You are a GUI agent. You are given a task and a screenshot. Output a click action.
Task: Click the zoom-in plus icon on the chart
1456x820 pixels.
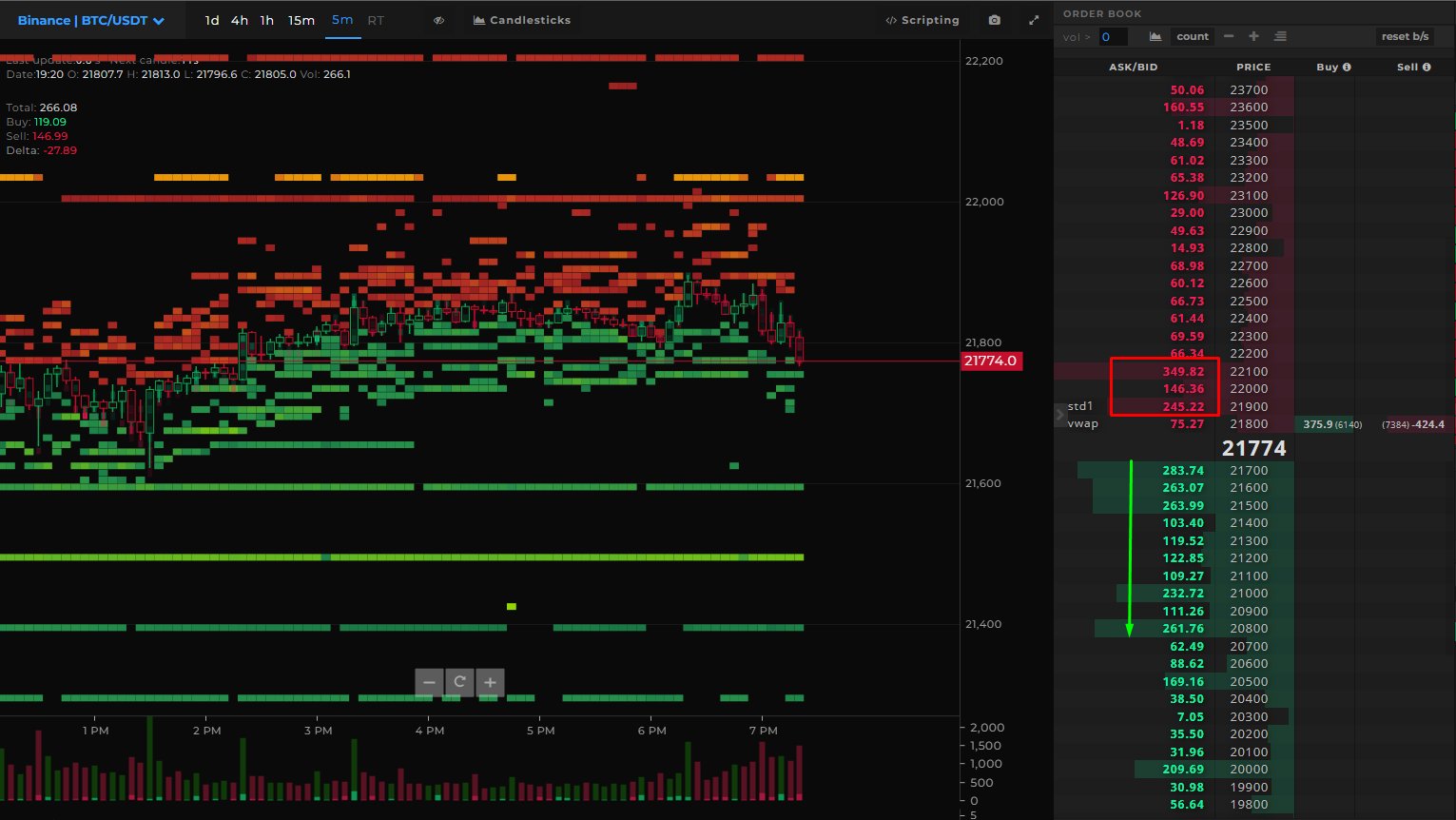(490, 682)
